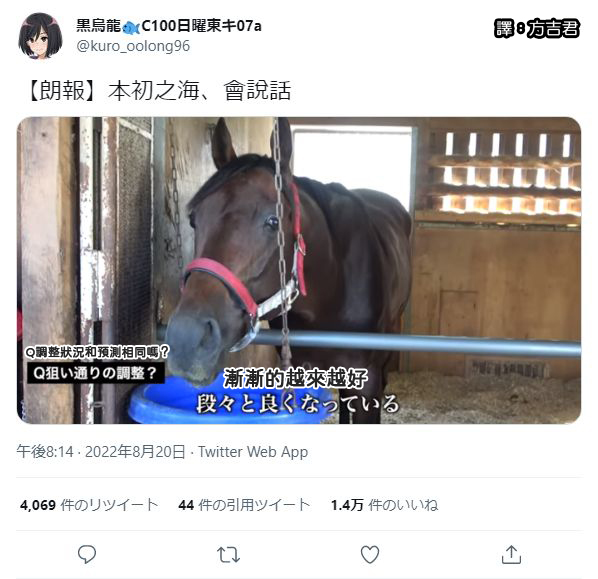Play the horse stable video thumbnail
Viewport: 598px width, 579px height.
pyautogui.click(x=299, y=270)
